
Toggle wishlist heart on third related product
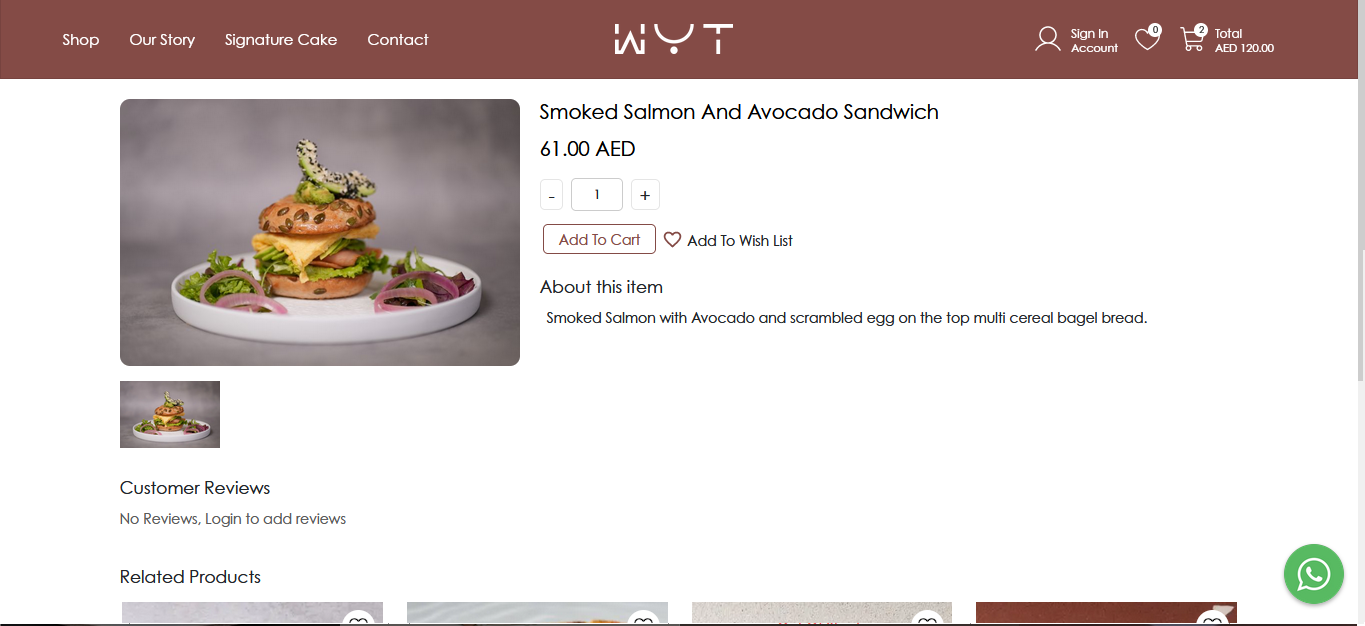click(928, 620)
